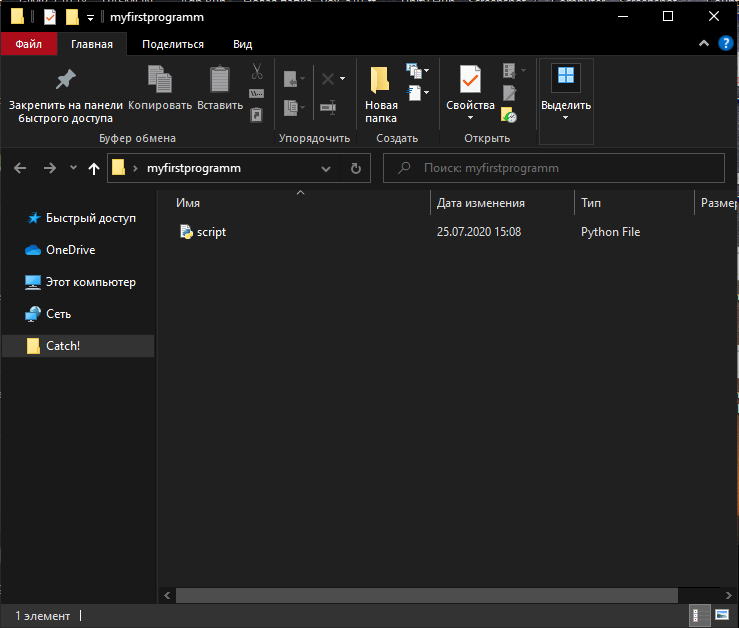739x628 pixels.
Task: Go forward with the right arrow
Action: coord(49,168)
